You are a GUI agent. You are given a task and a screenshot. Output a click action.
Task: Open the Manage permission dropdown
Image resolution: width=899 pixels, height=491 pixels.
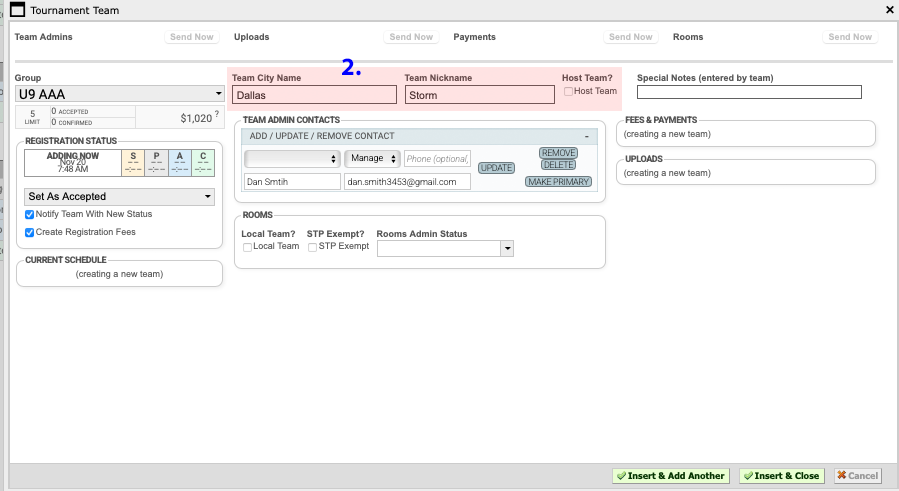click(373, 159)
